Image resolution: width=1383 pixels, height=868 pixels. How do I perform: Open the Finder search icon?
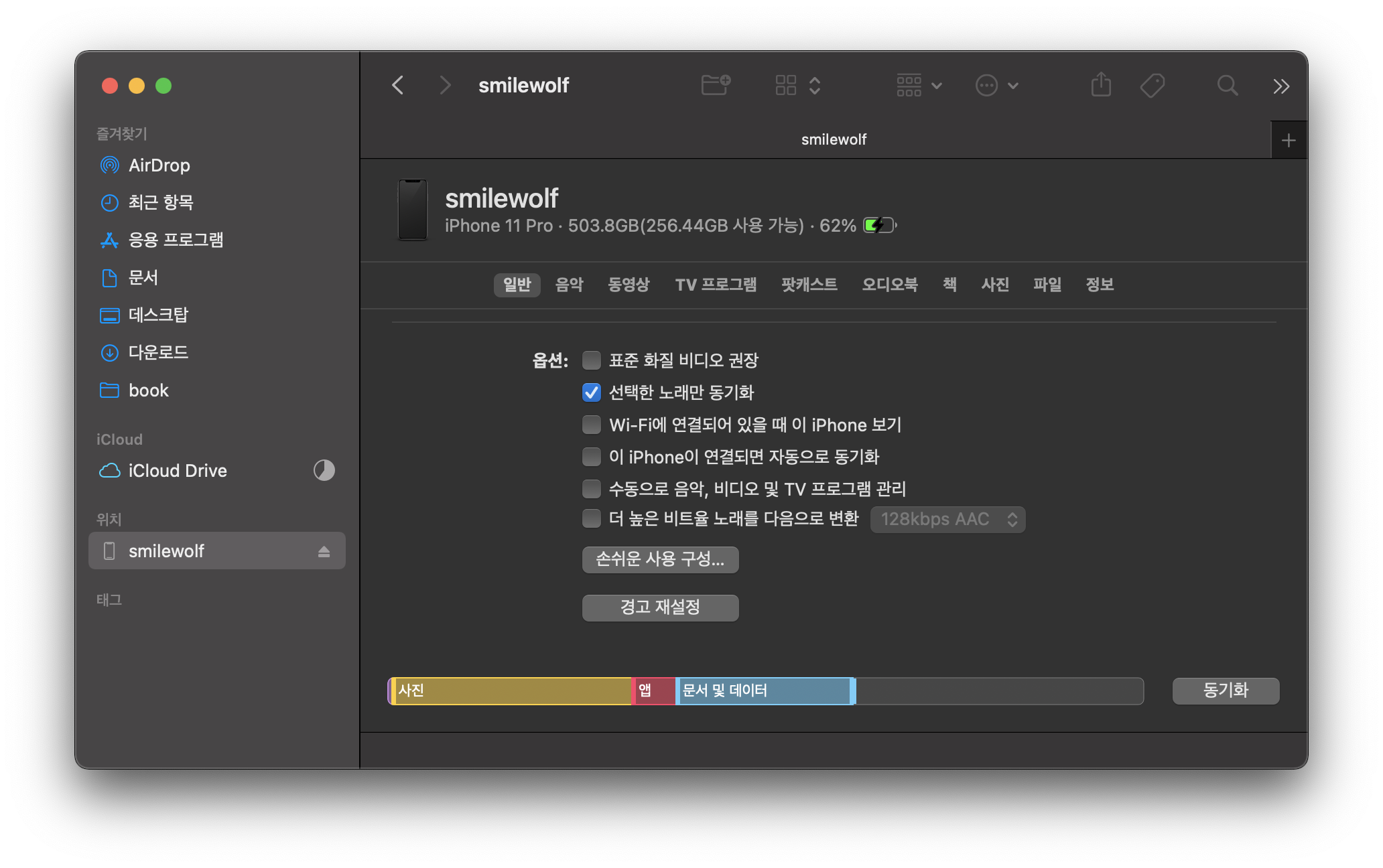click(1227, 85)
